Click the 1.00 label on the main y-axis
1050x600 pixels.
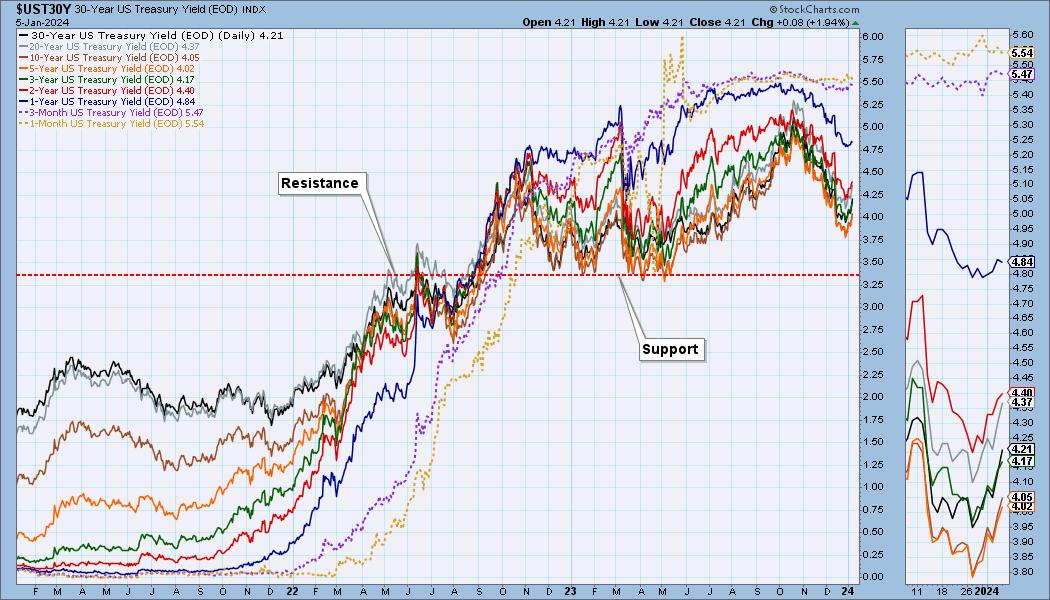[873, 487]
